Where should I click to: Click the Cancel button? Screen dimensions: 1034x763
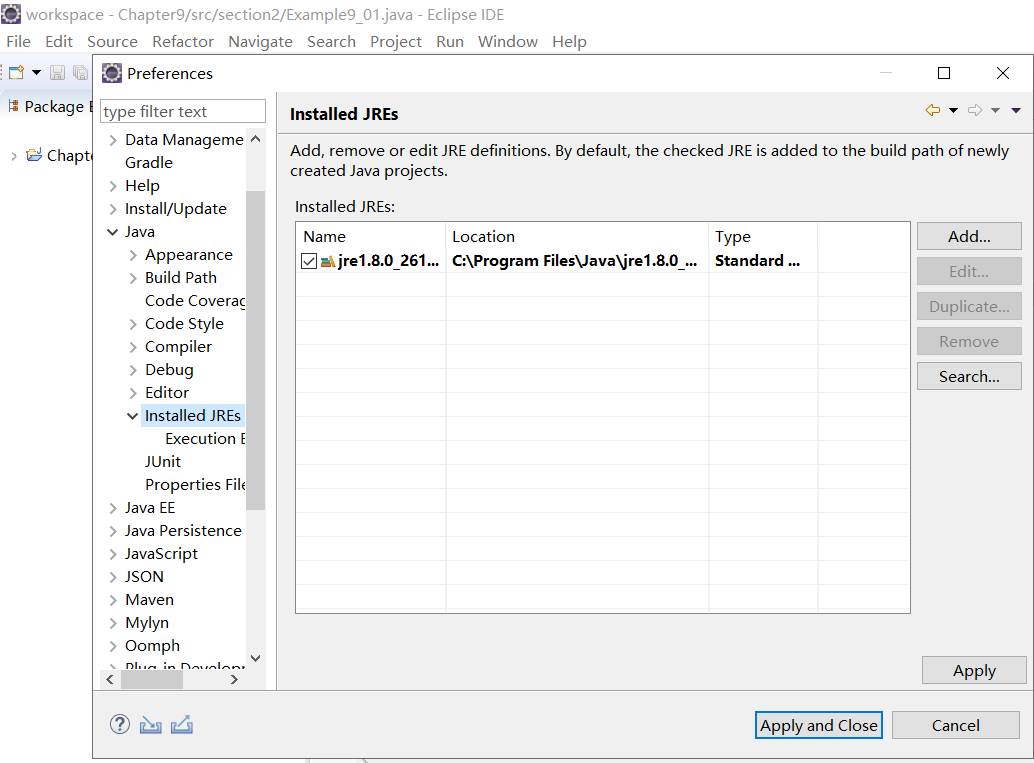(x=956, y=725)
